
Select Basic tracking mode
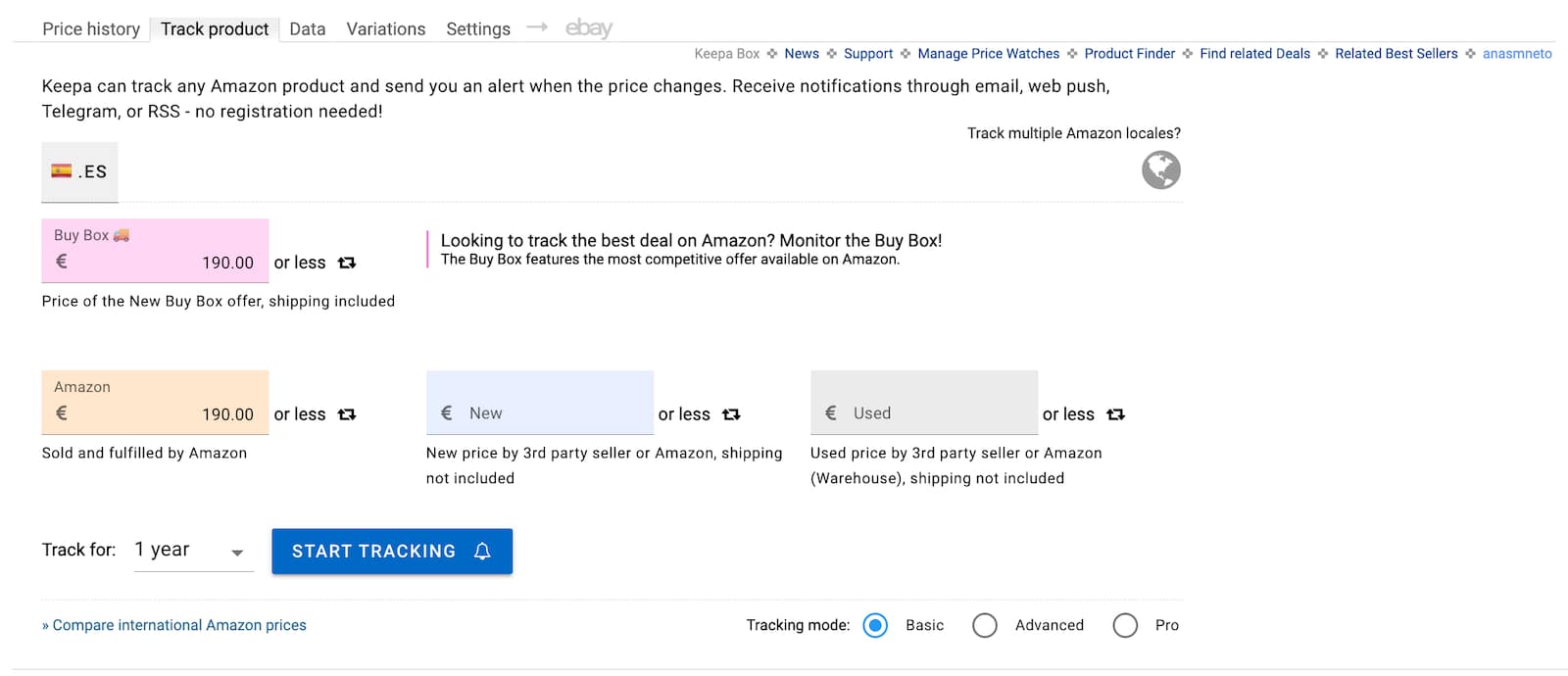tap(875, 625)
